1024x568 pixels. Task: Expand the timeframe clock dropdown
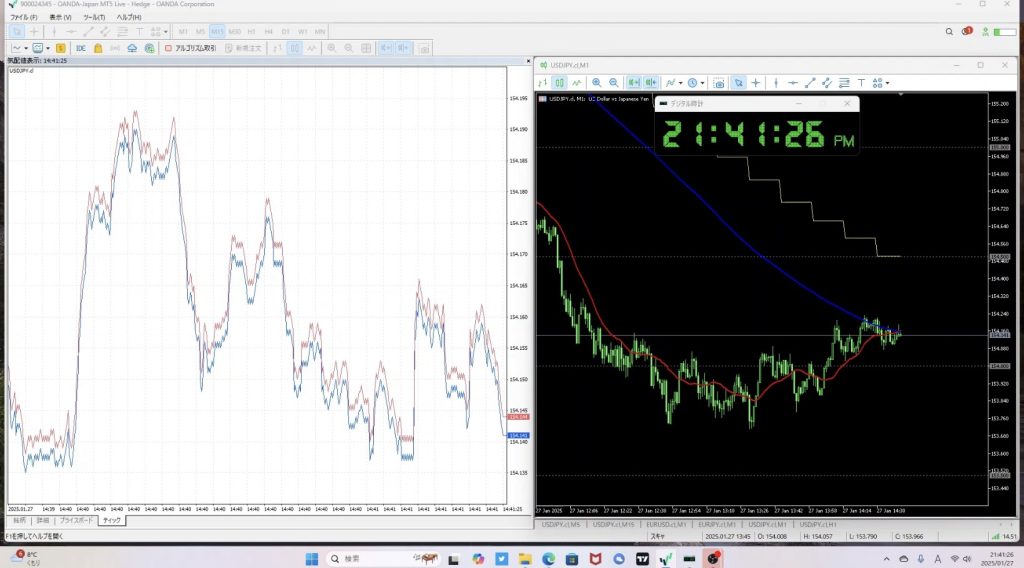click(x=696, y=83)
